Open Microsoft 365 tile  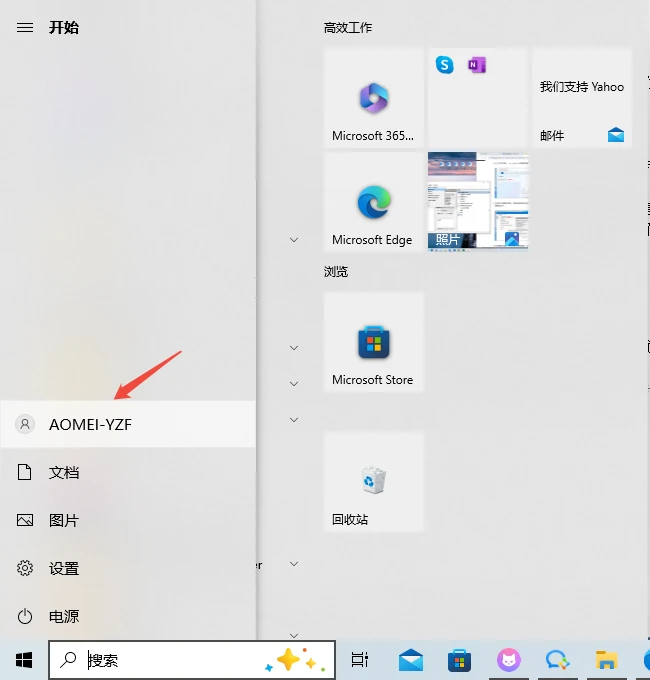click(373, 98)
